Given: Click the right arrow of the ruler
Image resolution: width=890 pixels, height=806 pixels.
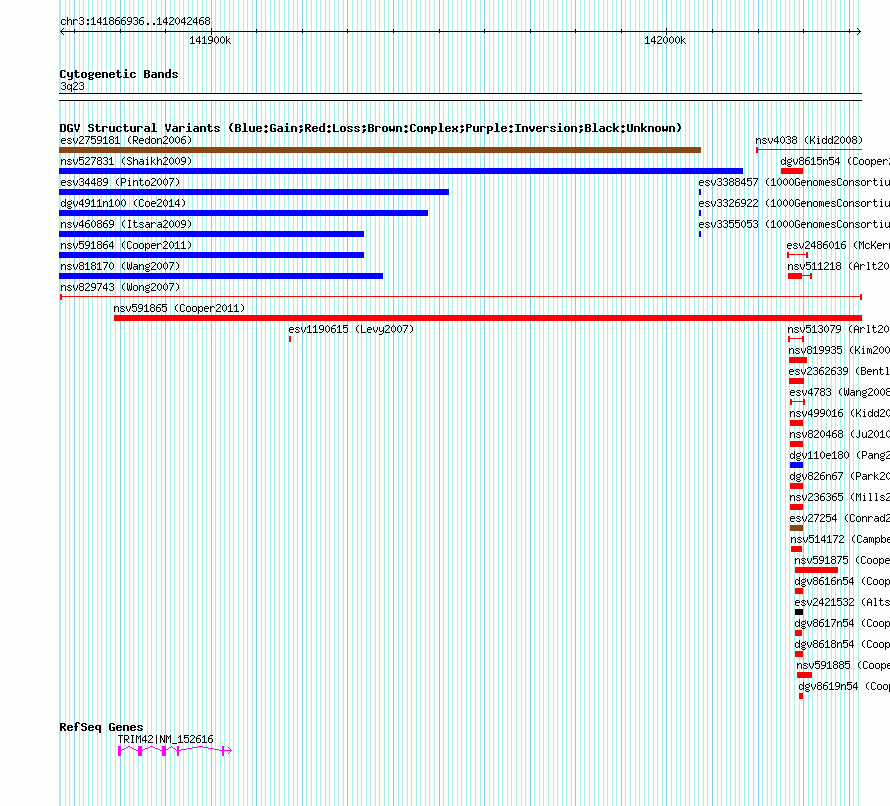Looking at the screenshot, I should point(858,32).
